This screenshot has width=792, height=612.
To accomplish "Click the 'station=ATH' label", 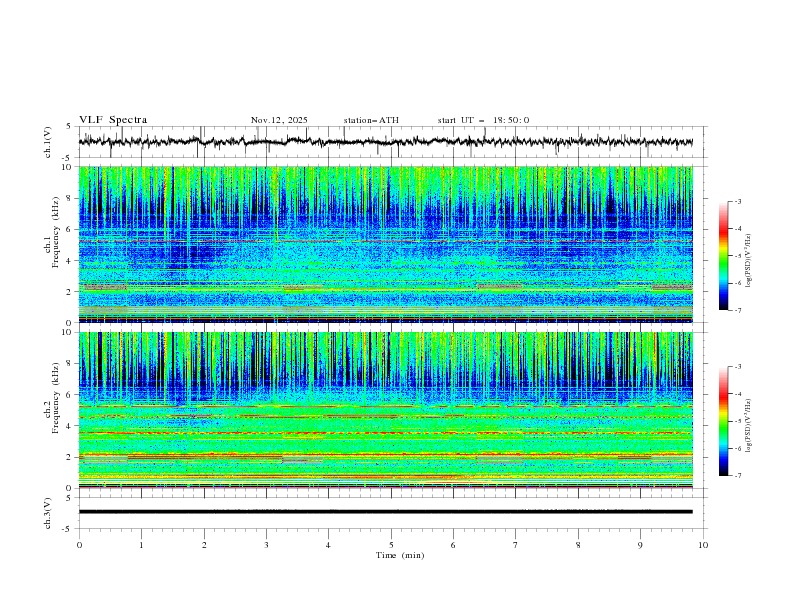I will (x=371, y=120).
